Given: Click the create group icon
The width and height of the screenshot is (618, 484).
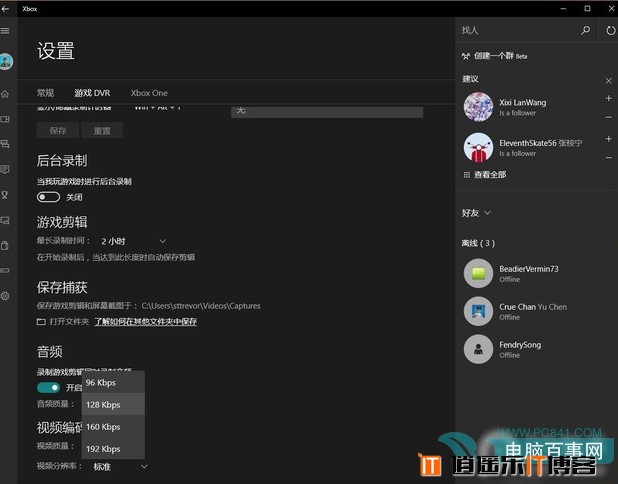Looking at the screenshot, I should coord(465,56).
